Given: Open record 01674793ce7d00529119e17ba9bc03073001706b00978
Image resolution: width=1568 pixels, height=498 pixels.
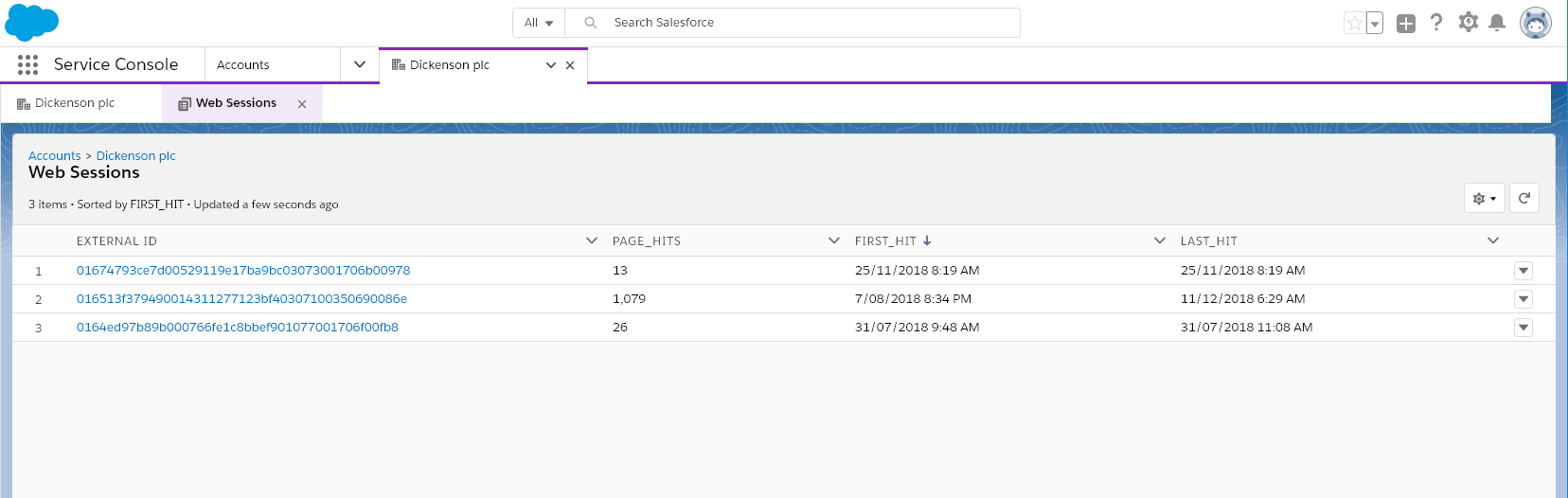Looking at the screenshot, I should 243,270.
